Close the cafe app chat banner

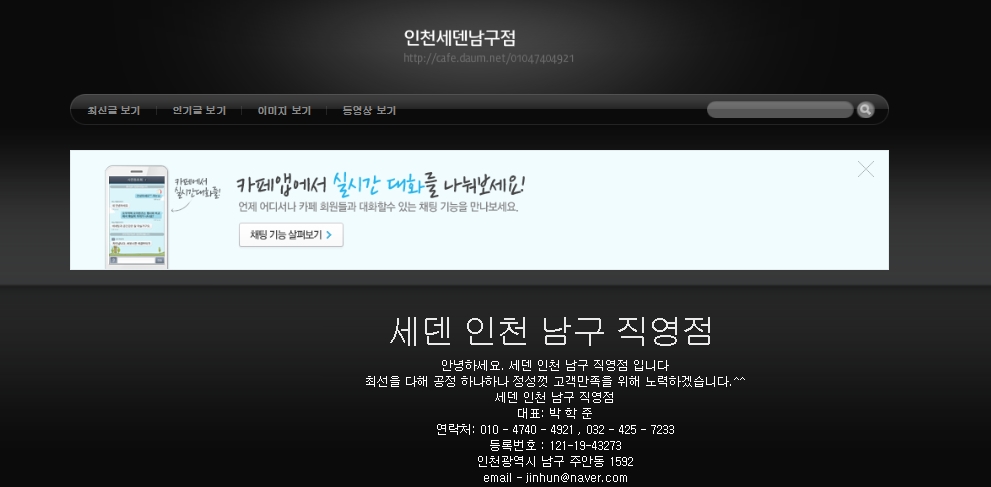point(865,170)
